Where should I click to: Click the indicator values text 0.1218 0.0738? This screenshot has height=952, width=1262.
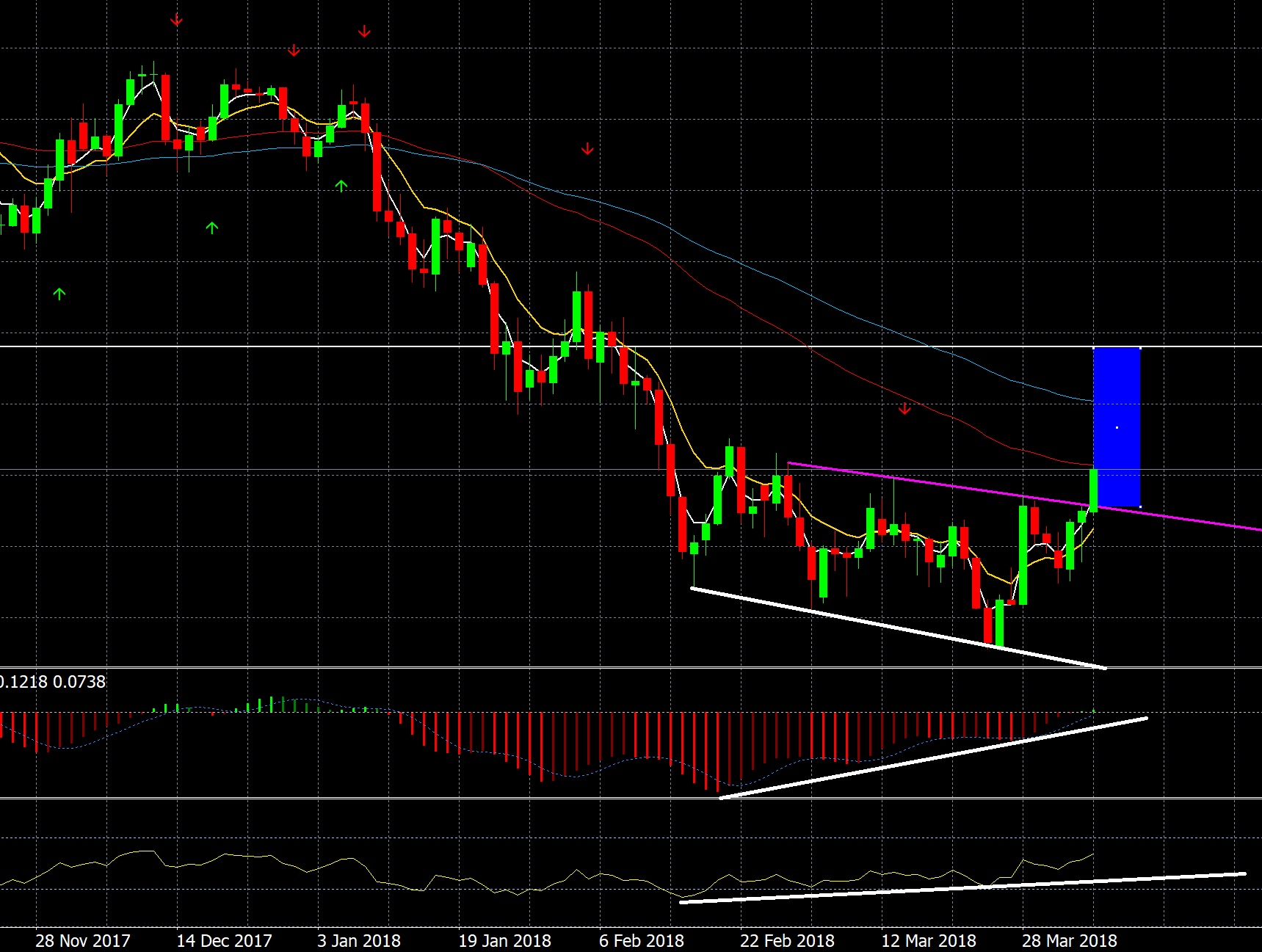coord(52,682)
